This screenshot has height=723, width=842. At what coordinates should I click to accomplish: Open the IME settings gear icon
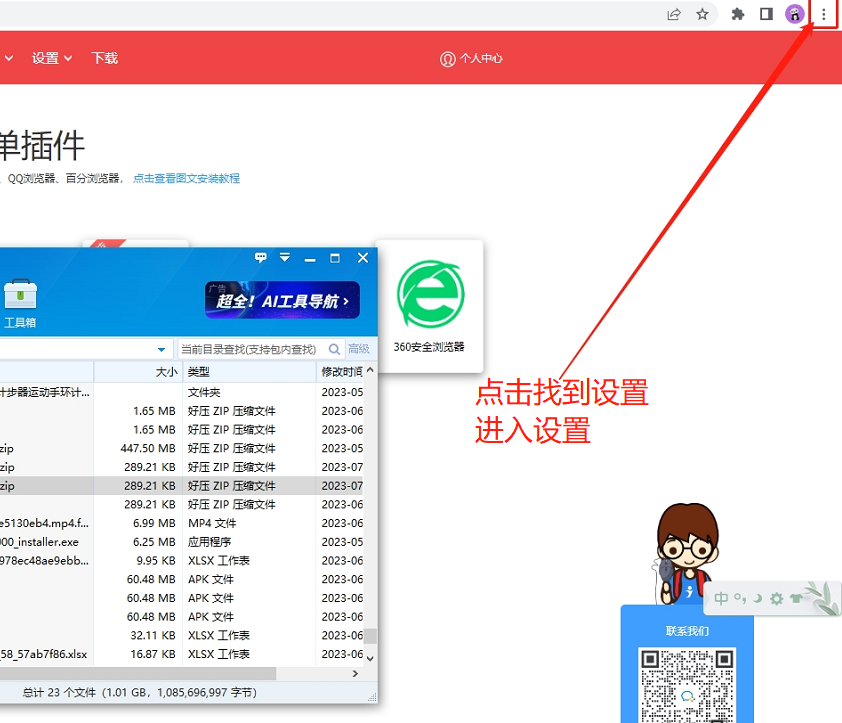(776, 599)
